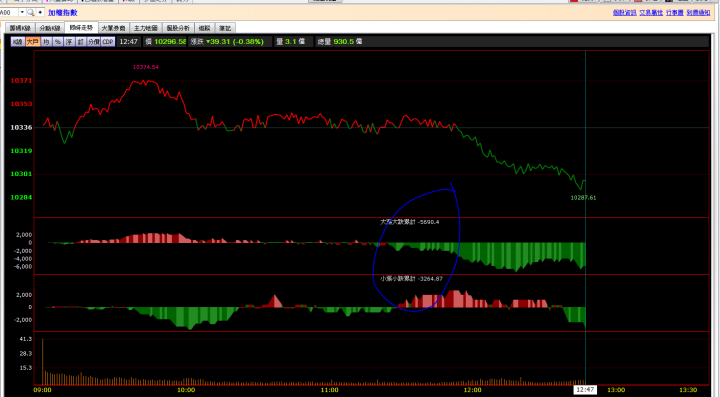Open the 筆記 tab
Viewport: 720px width, 397px height.
point(225,28)
